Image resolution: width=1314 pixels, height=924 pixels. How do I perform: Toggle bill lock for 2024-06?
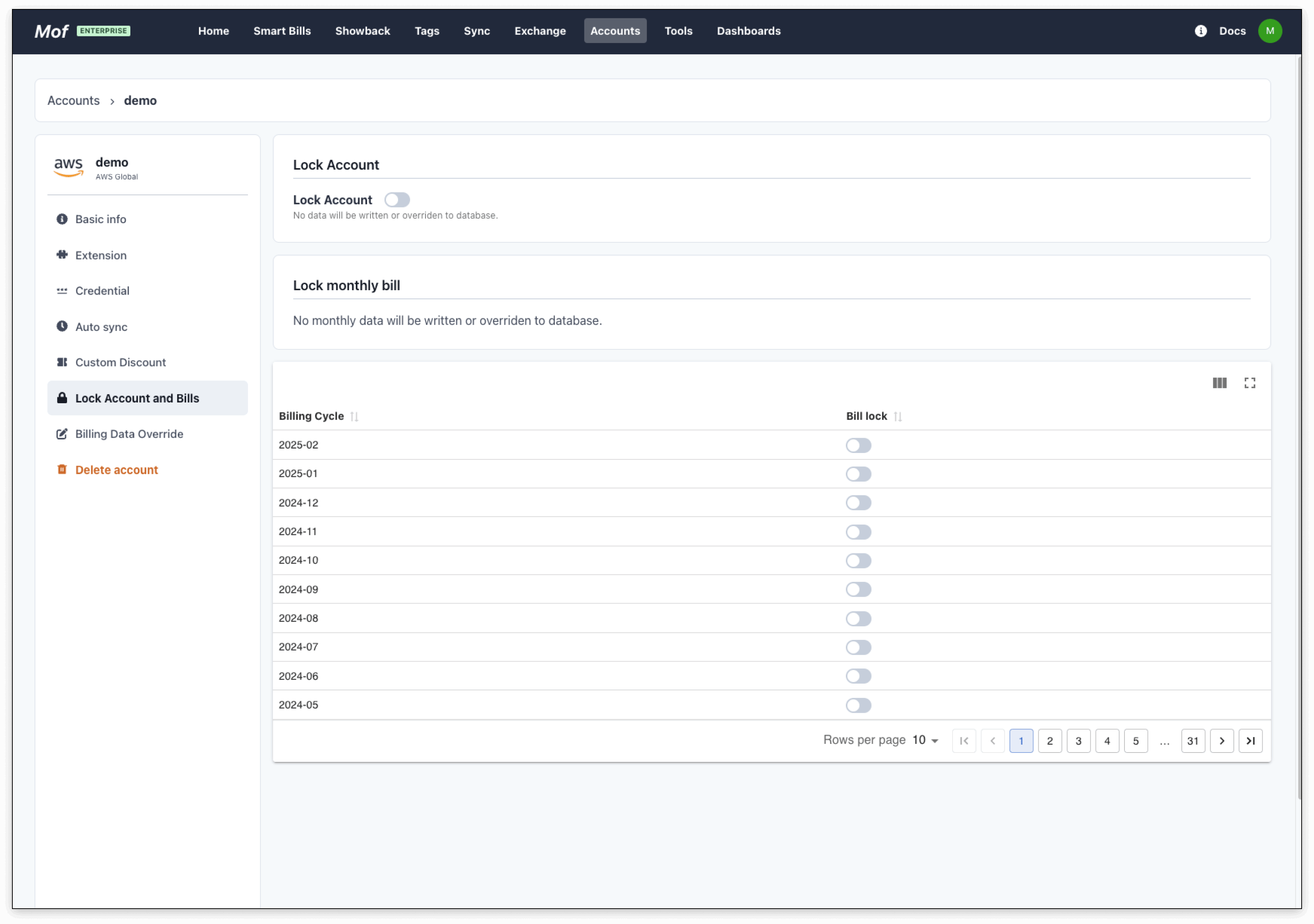859,676
